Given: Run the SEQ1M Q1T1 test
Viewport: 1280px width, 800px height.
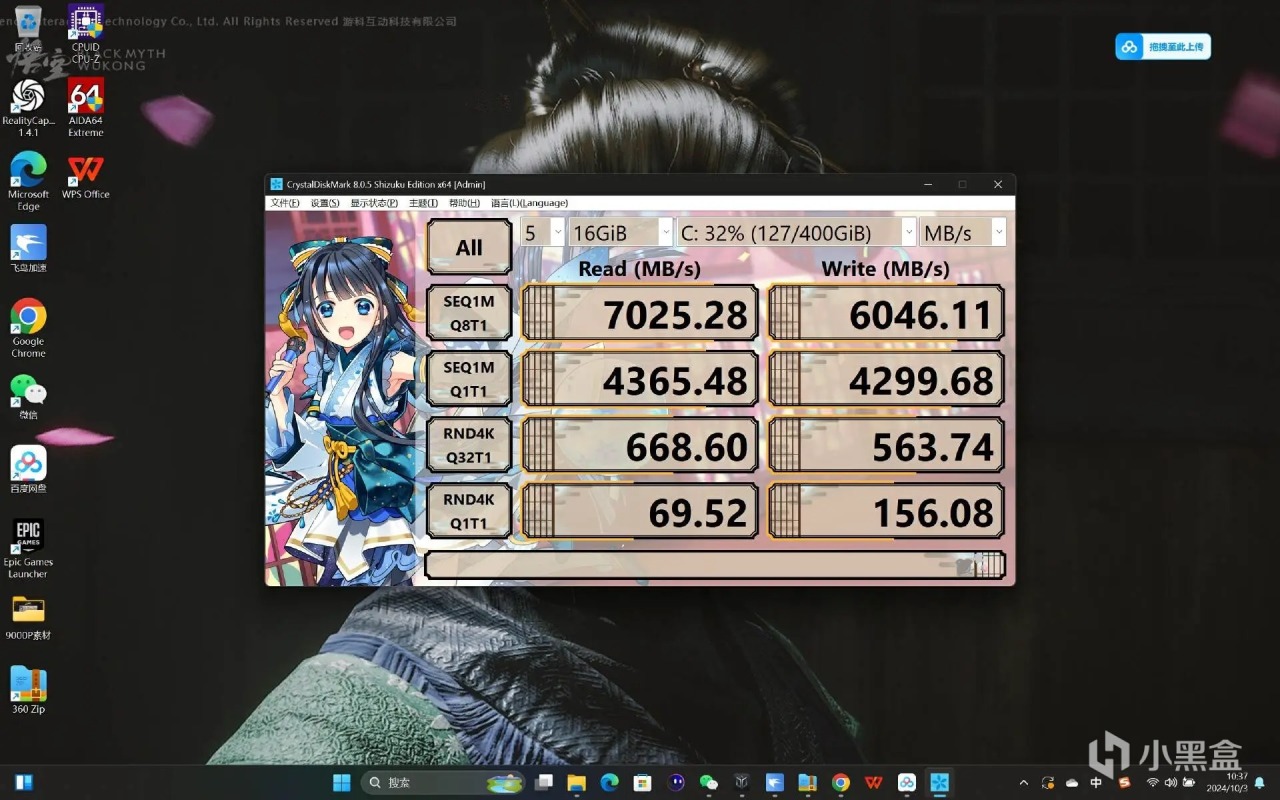Looking at the screenshot, I should (x=469, y=379).
